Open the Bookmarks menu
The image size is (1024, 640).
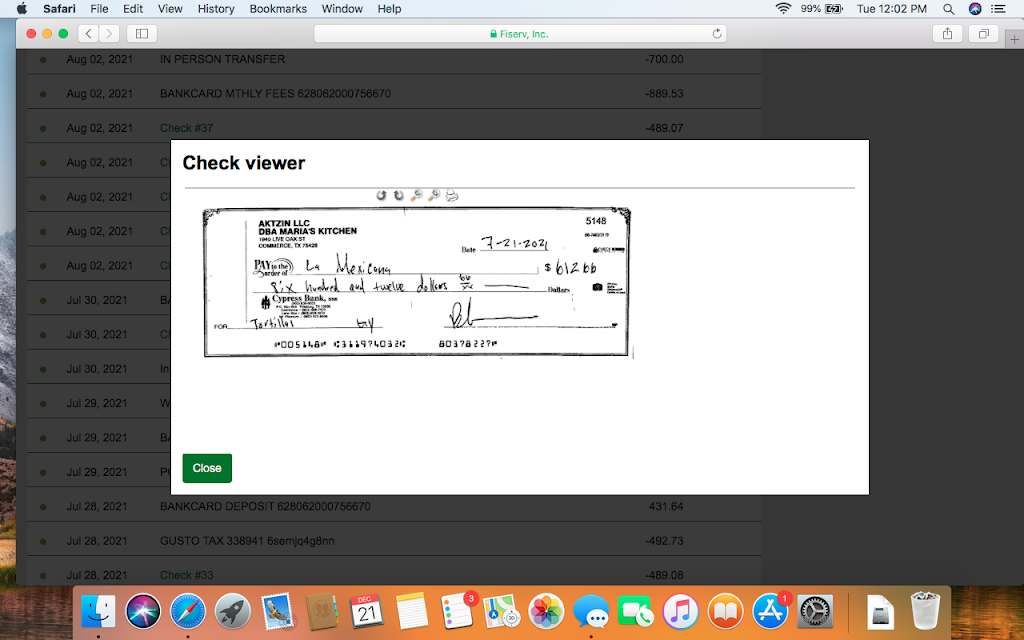tap(278, 9)
